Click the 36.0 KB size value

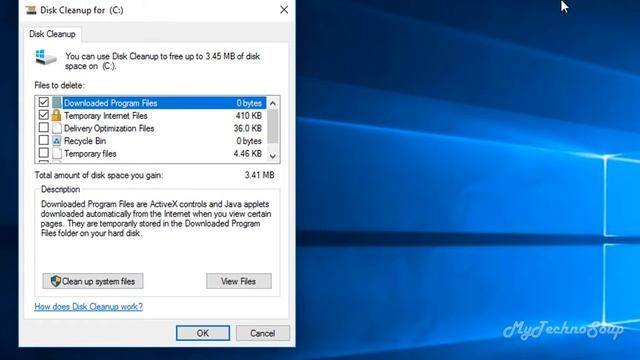coord(248,128)
